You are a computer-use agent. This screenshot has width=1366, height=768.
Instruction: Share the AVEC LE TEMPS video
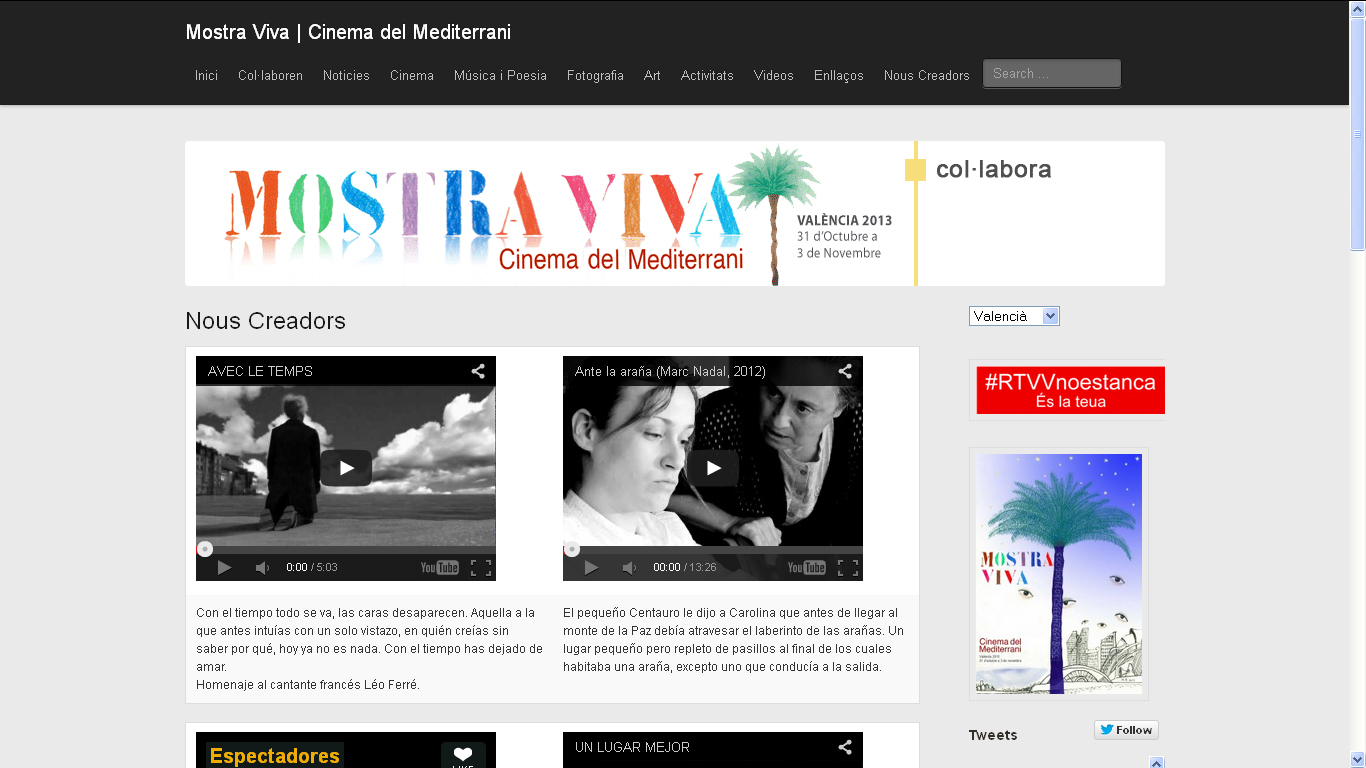(478, 371)
